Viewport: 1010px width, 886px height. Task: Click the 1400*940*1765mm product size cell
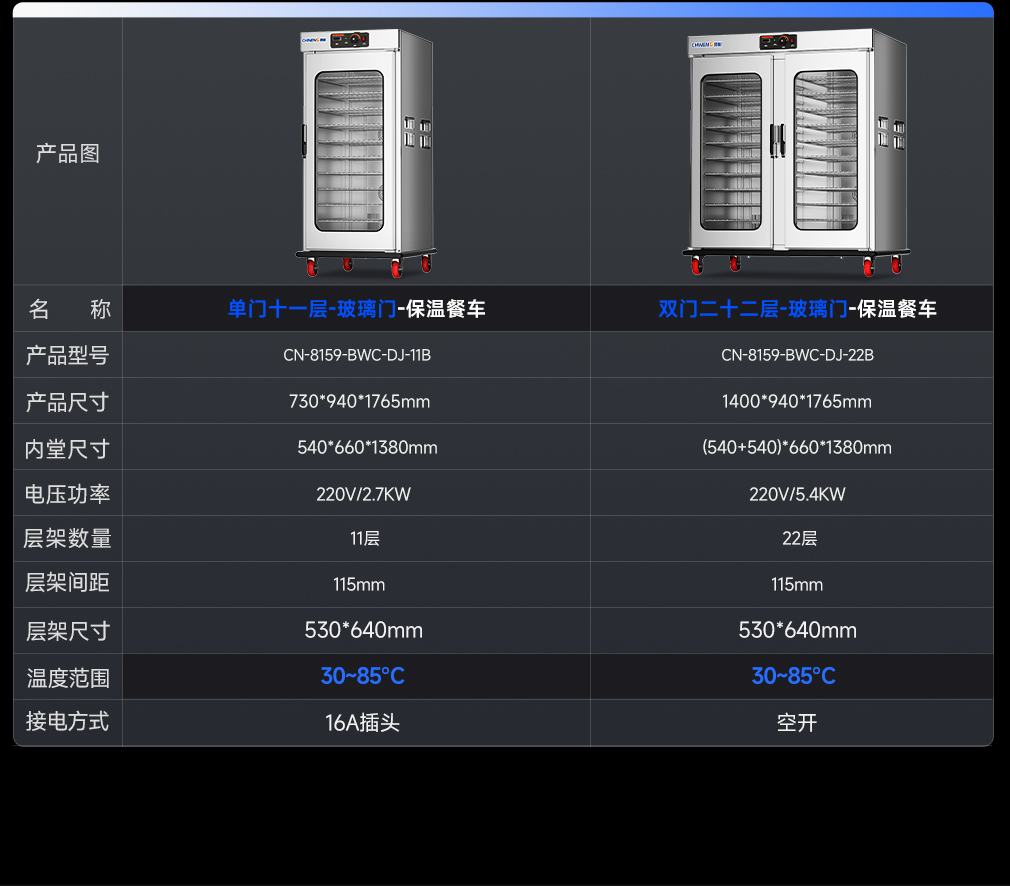[x=797, y=402]
